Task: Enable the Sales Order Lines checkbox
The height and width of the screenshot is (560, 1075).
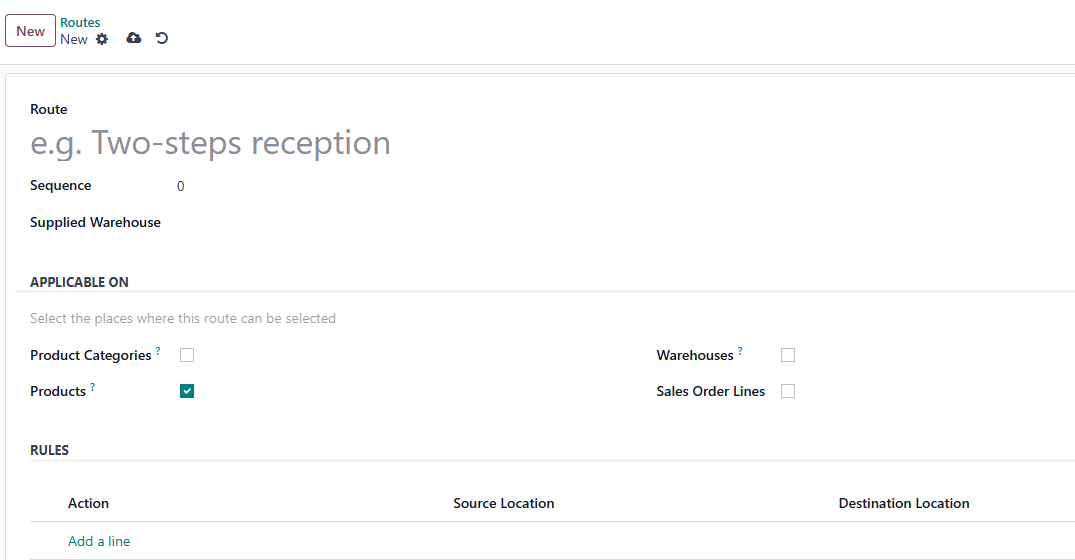Action: (788, 391)
